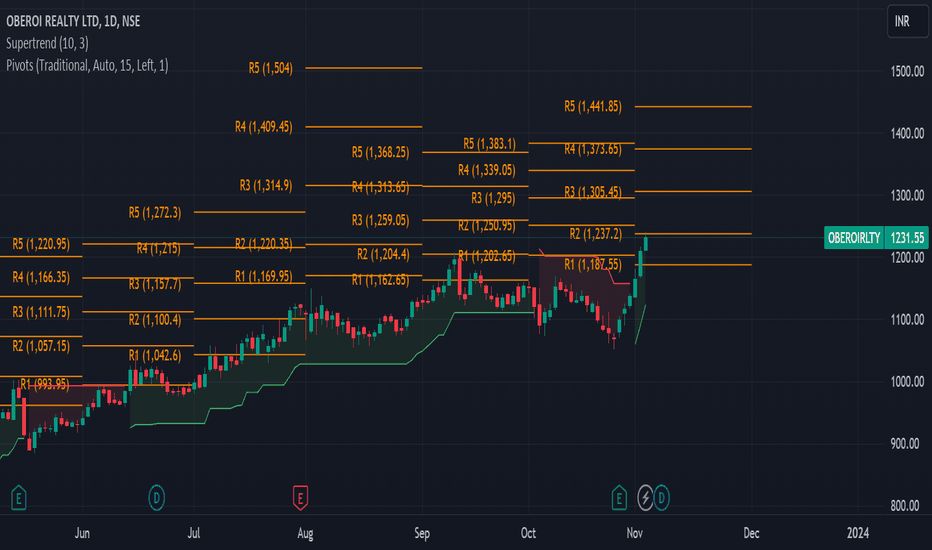The image size is (932, 550).
Task: Click the OBEROIRLTY symbol price tag
Action: tap(854, 238)
